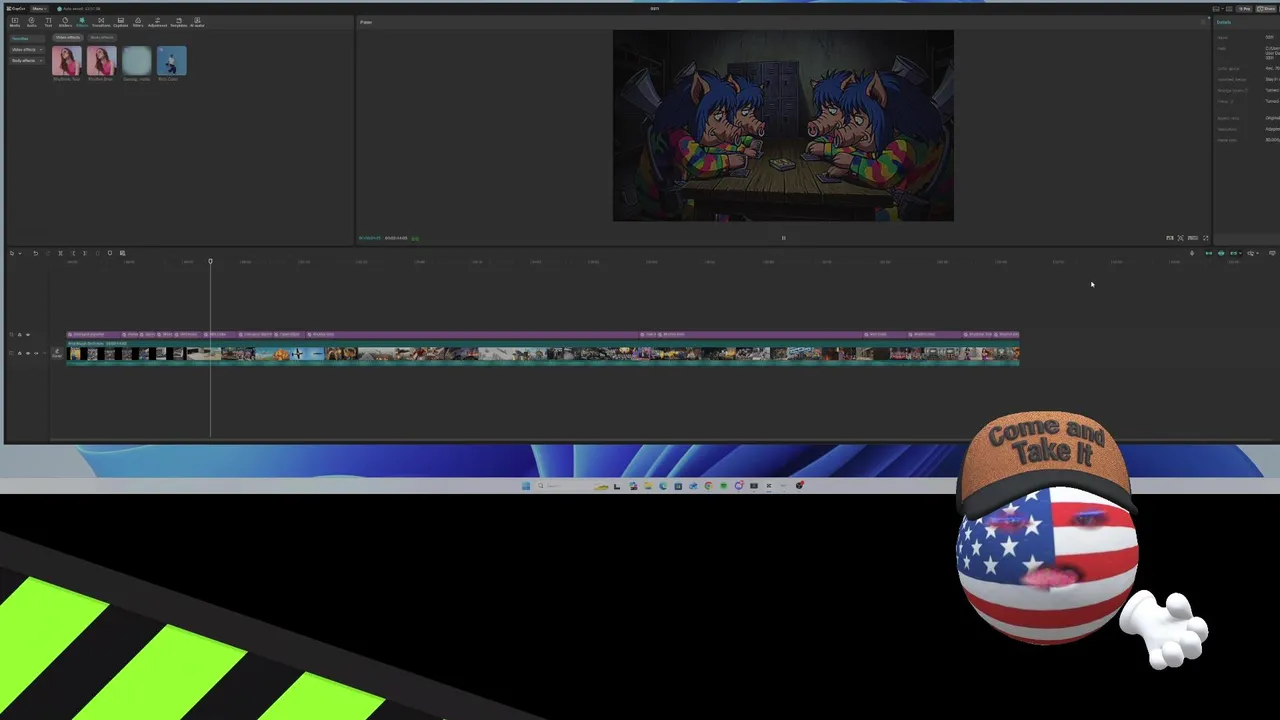Click the Delete right icon in timeline toolbar
1280x720 pixels.
tap(84, 253)
